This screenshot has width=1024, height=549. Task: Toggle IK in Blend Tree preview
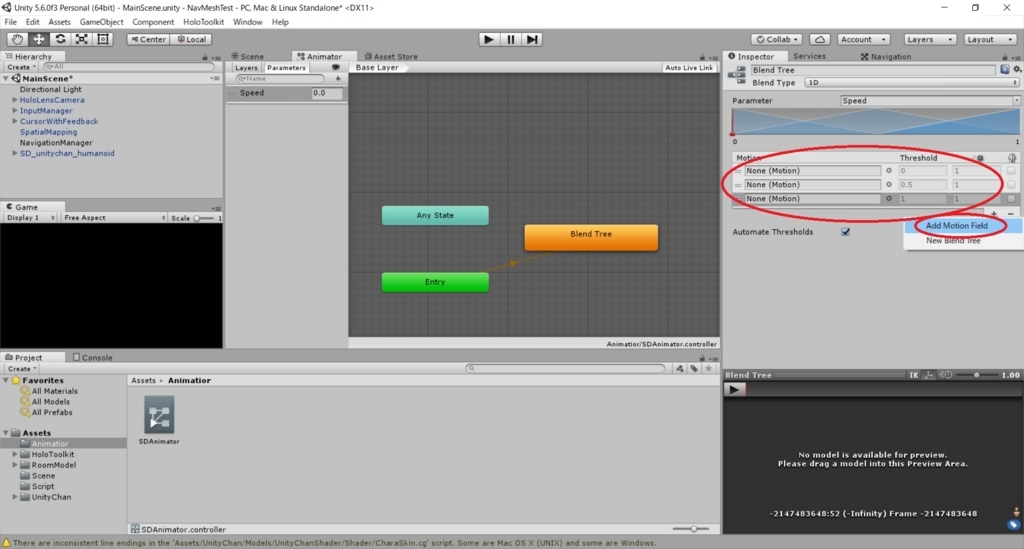(914, 375)
